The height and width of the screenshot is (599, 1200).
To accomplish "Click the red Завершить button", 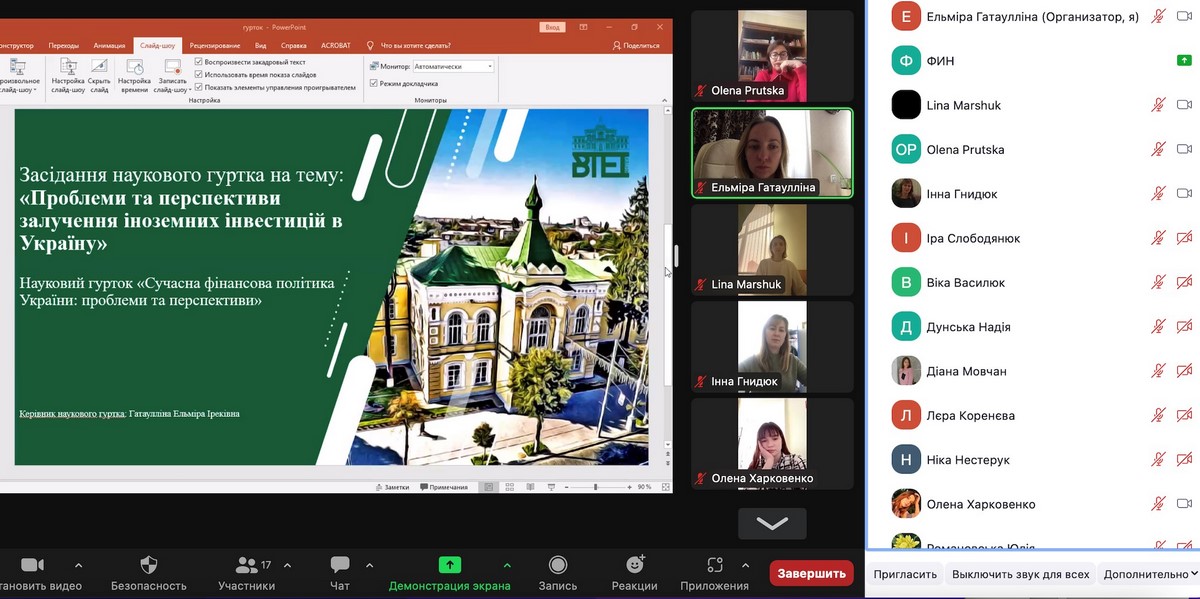I will pos(811,574).
